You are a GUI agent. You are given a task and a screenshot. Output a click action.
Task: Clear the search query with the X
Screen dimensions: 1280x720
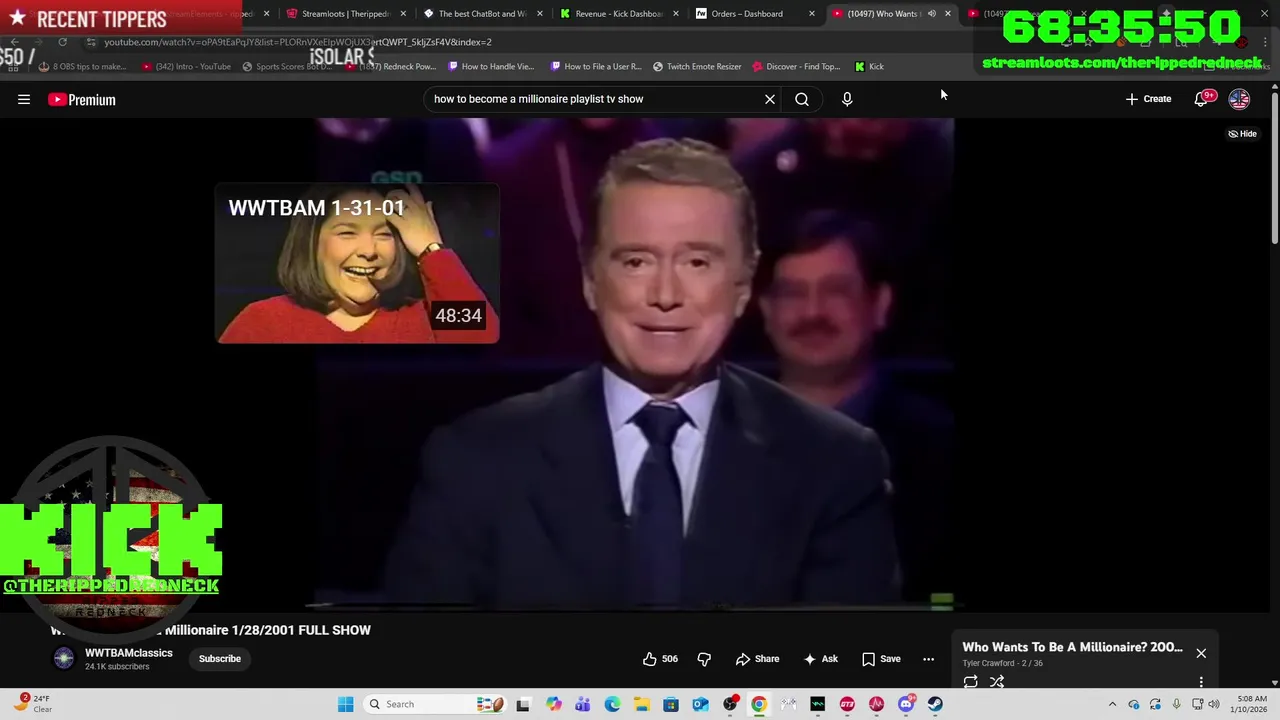pyautogui.click(x=770, y=99)
